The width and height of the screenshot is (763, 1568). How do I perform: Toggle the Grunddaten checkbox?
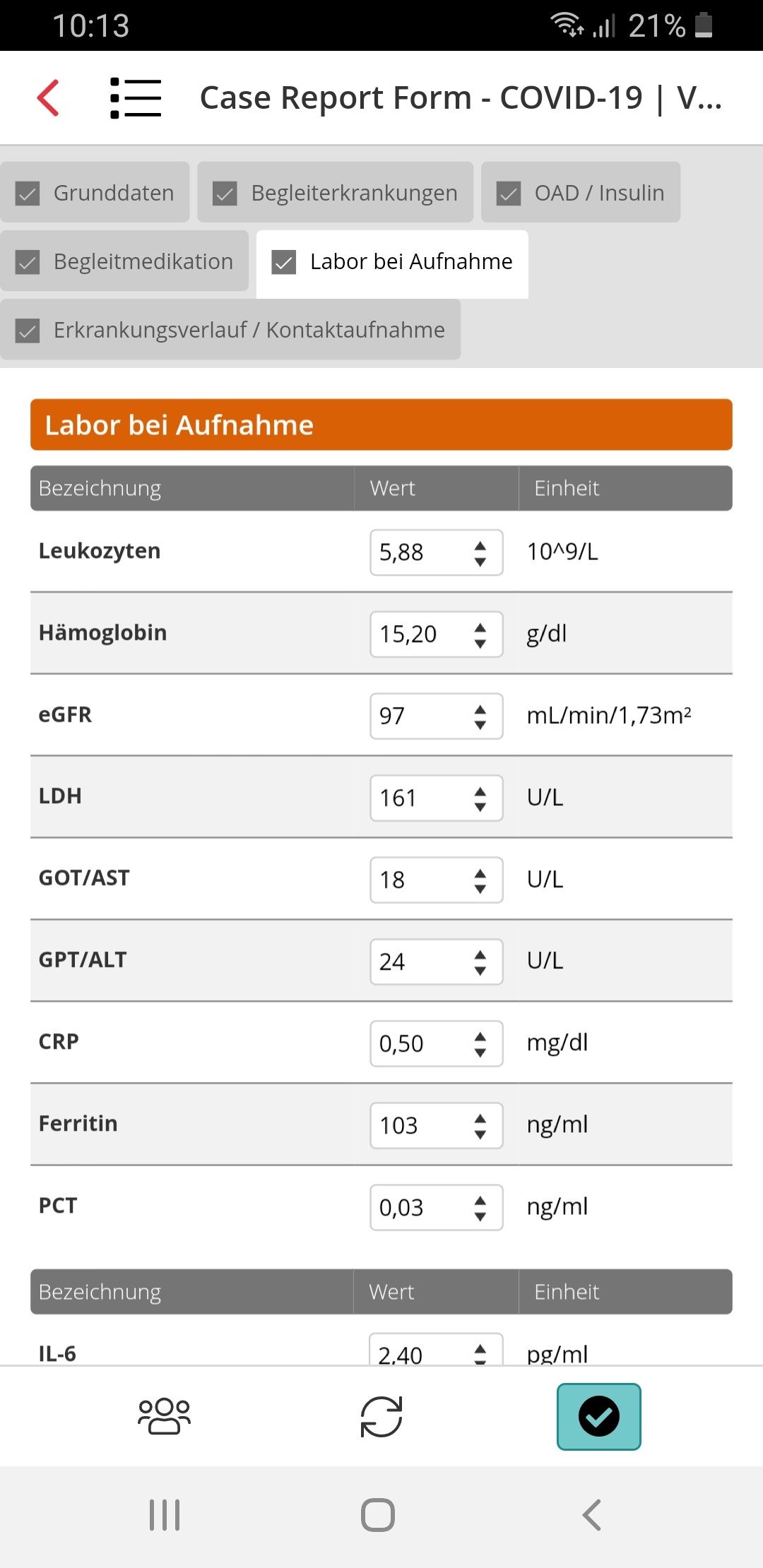tap(28, 193)
